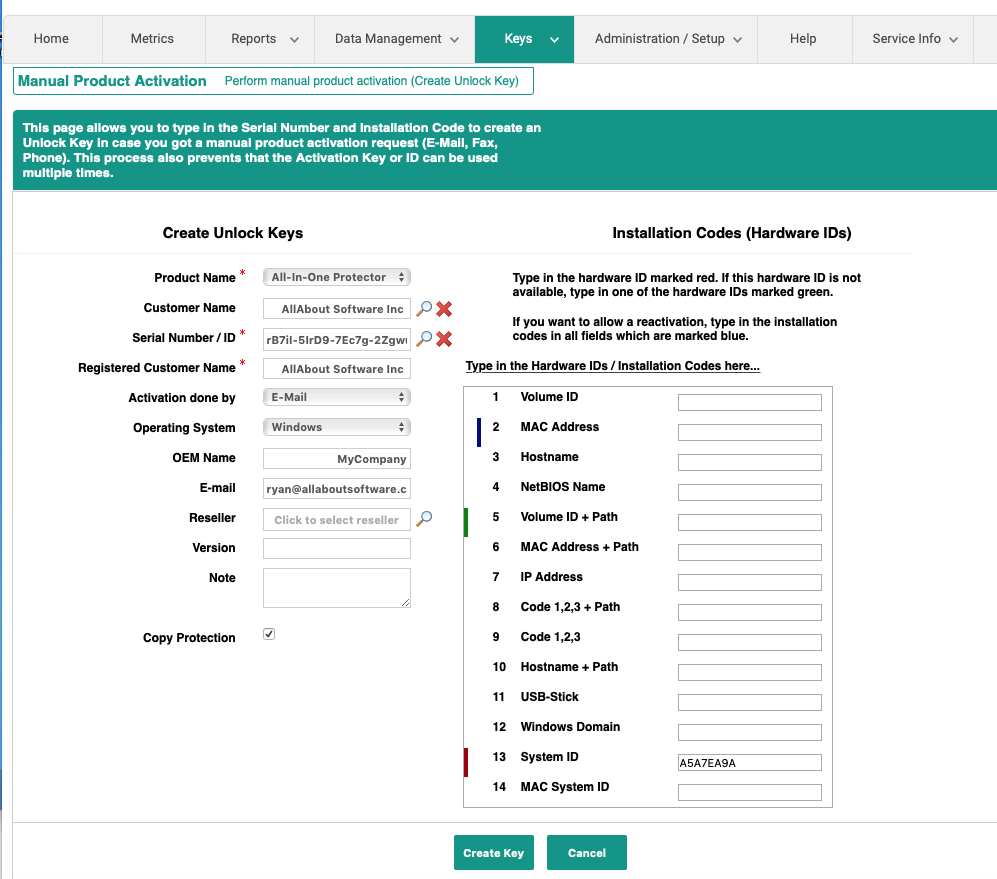This screenshot has height=879, width=997.
Task: Focus the MAC Address input field
Action: (x=749, y=433)
